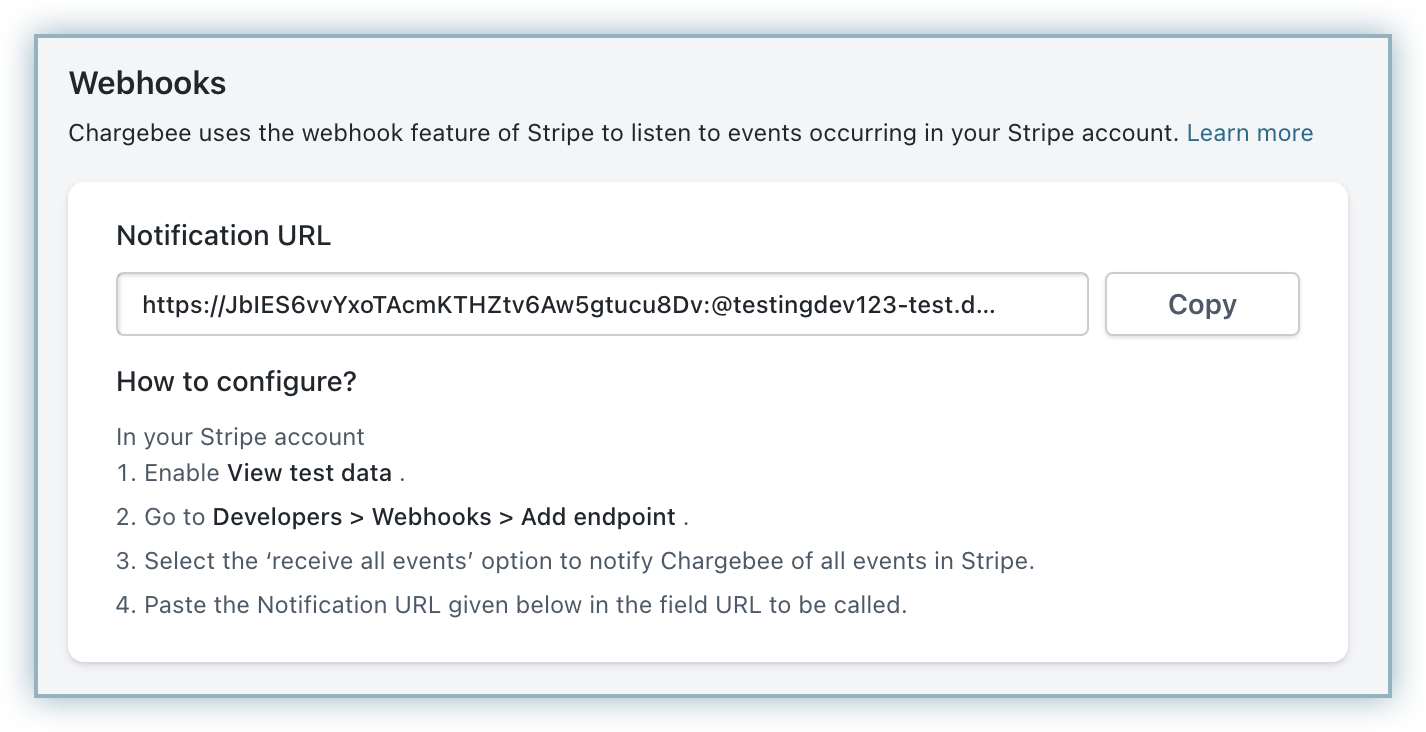Click the Notification URL label
The image size is (1426, 732).
(223, 235)
